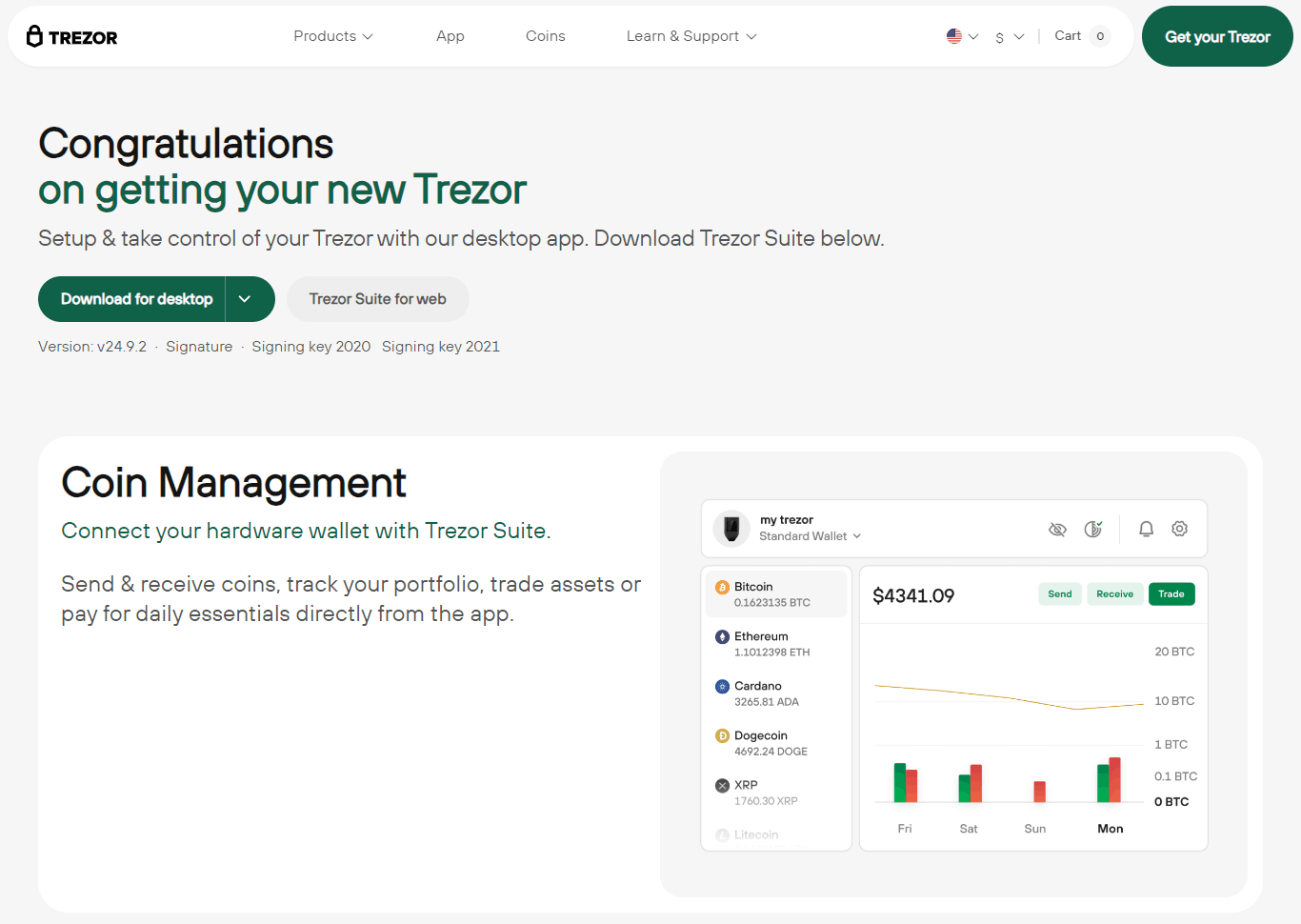Click the 1.1012398 ETH balance

point(771,653)
